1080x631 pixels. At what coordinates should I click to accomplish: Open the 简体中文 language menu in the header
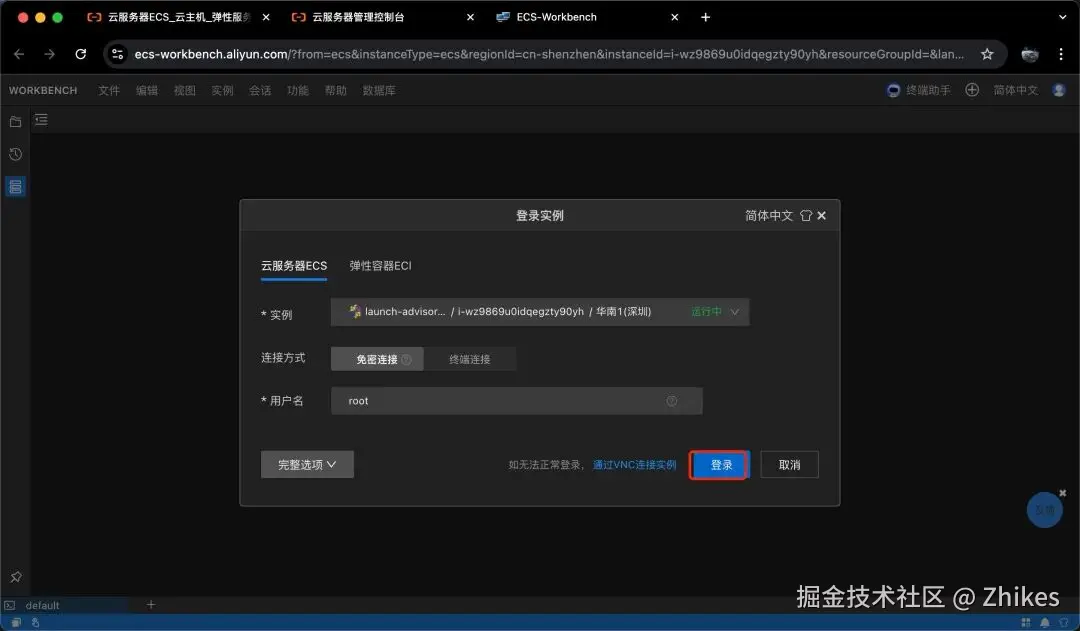point(1015,90)
